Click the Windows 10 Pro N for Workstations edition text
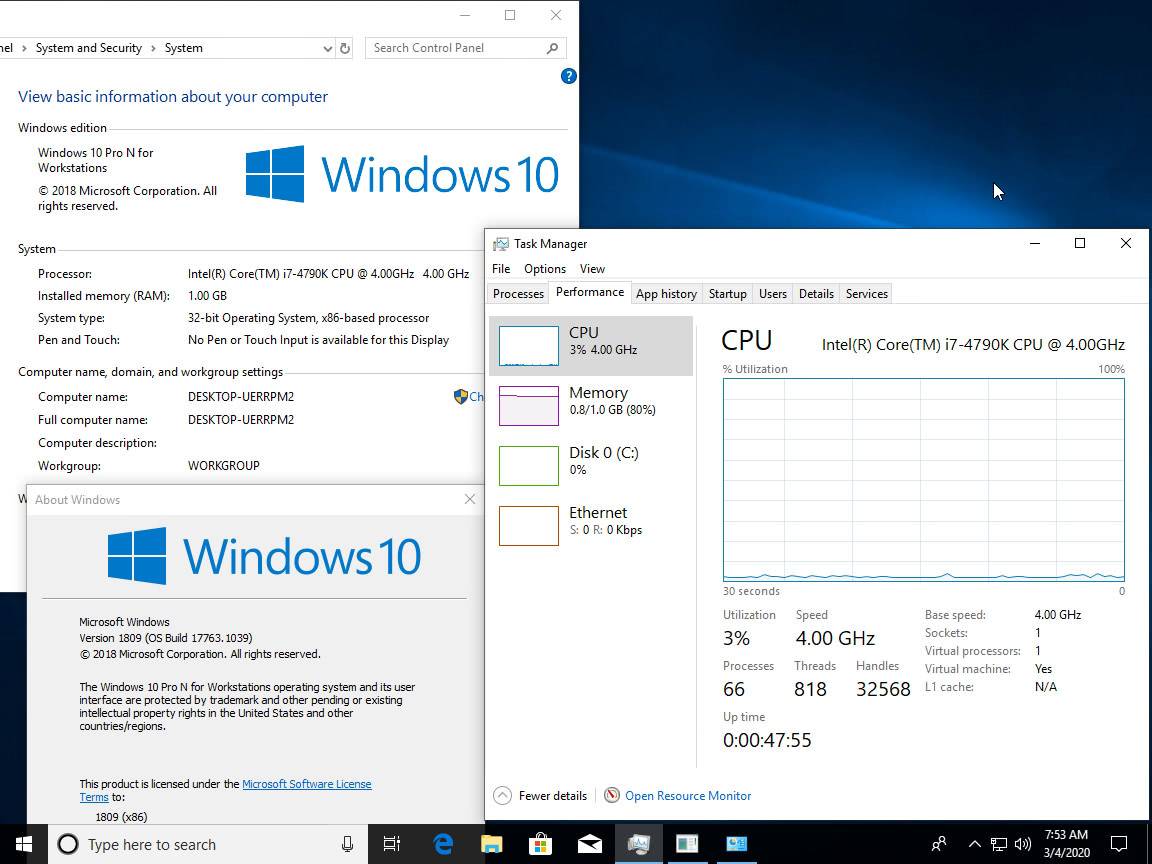 (96, 160)
